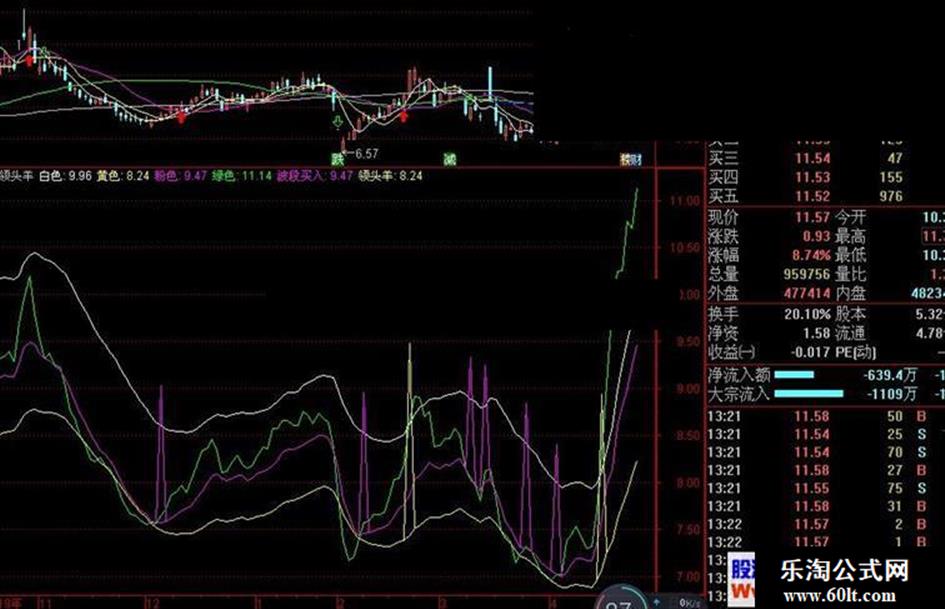Click the 内盘 label
The height and width of the screenshot is (609, 945).
click(x=850, y=294)
